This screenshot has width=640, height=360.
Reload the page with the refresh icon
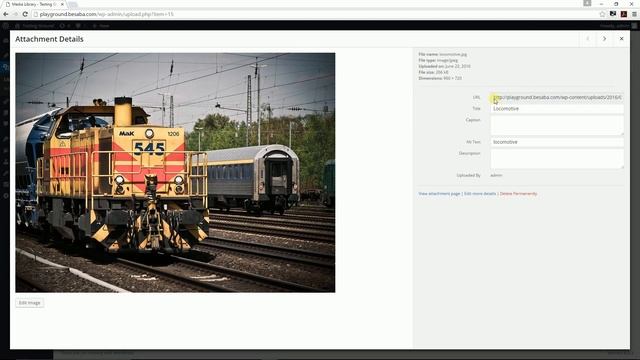(x=25, y=14)
